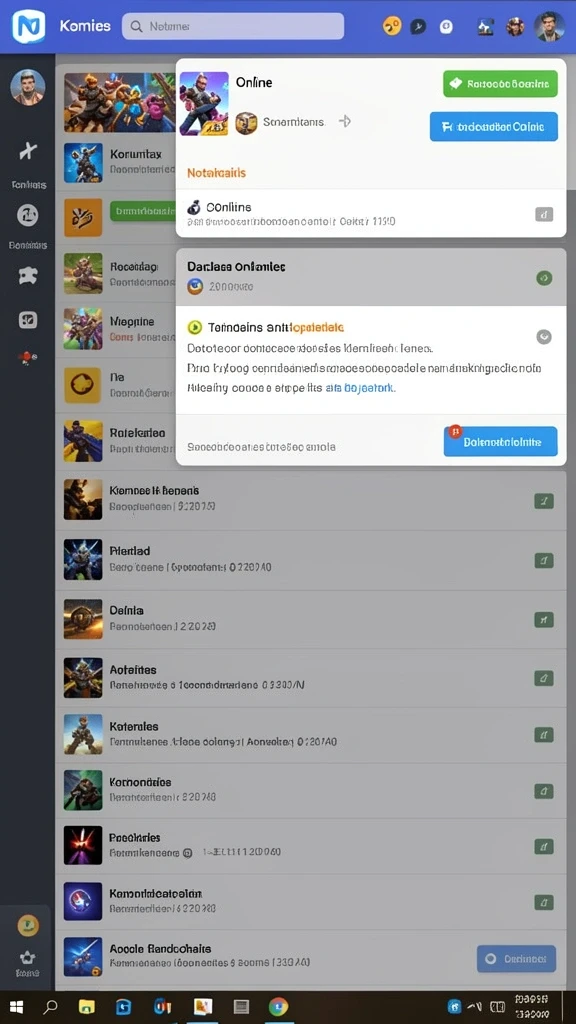Toggle the green check badge on Prierlad row

544,560
